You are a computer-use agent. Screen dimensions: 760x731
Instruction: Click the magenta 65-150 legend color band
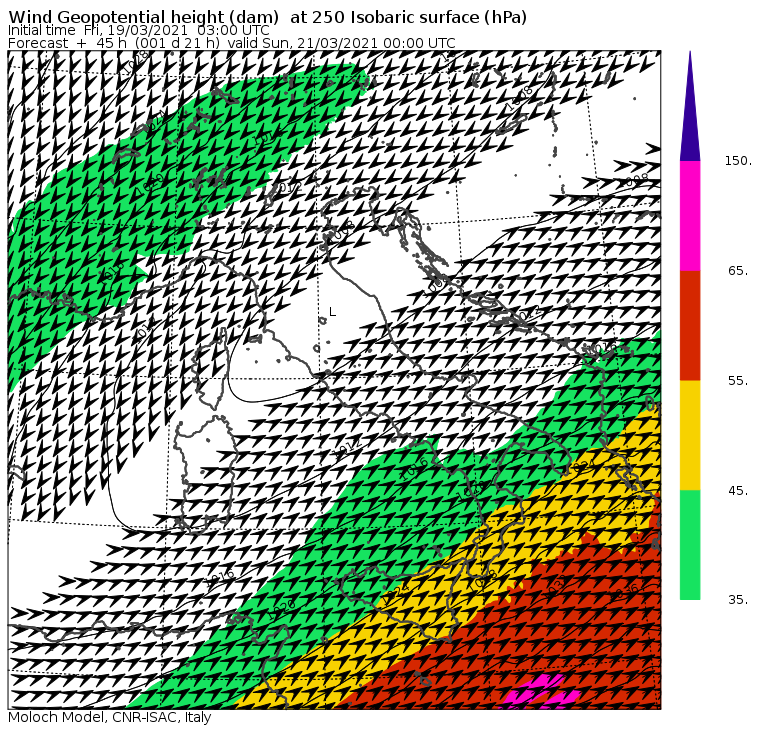pyautogui.click(x=690, y=216)
